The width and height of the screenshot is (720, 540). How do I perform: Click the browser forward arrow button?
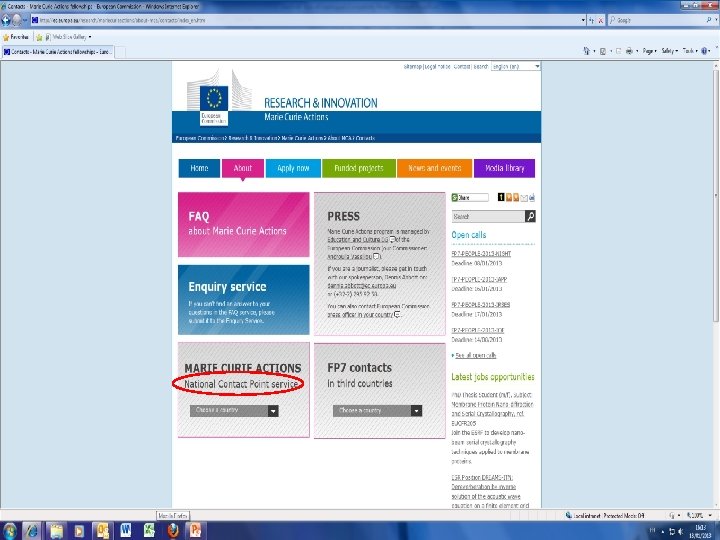pyautogui.click(x=17, y=20)
